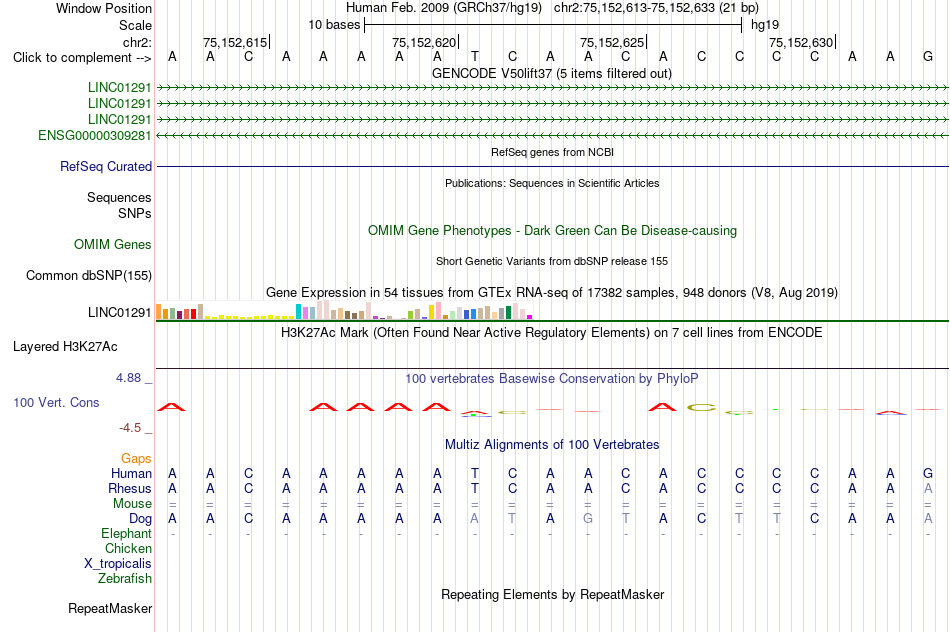
Task: Click the G base in the Human alignment row
Action: point(928,473)
